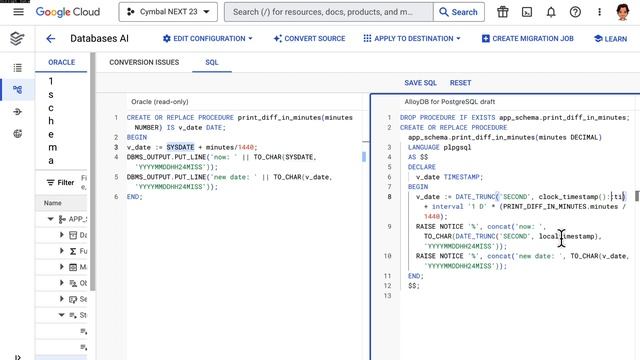The width and height of the screenshot is (640, 360).
Task: Click the AlloyDB for PostgreSQL draft label
Action: pyautogui.click(x=449, y=102)
